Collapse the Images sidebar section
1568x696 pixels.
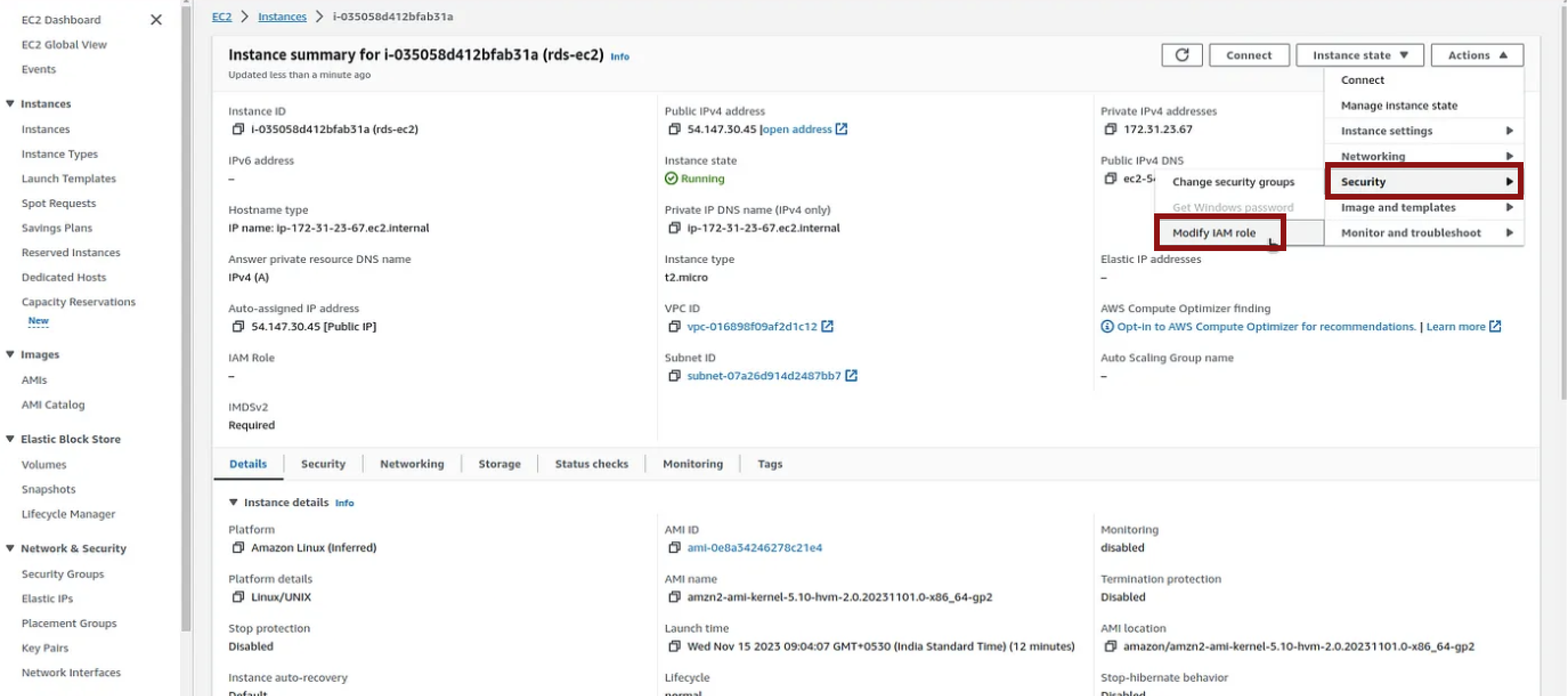(x=10, y=354)
